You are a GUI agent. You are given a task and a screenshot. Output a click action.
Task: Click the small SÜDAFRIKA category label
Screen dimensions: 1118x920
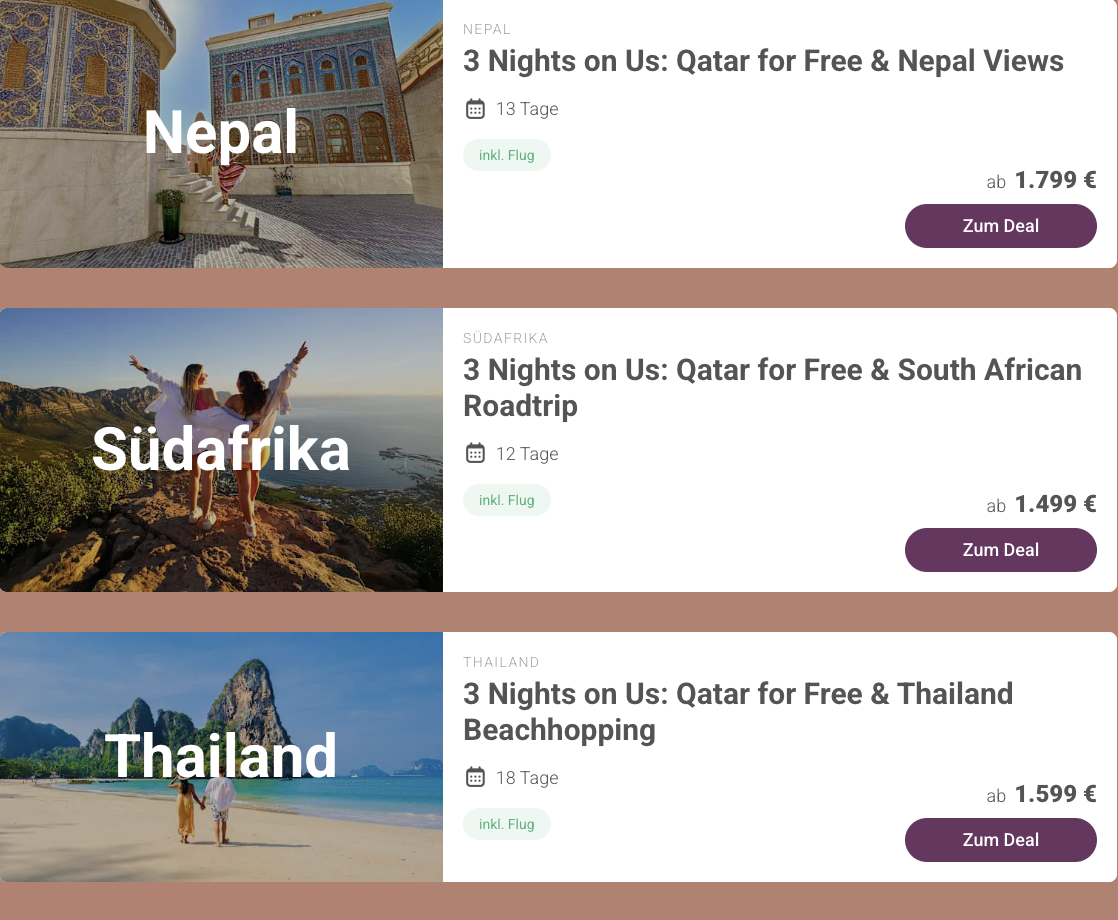[x=506, y=339]
